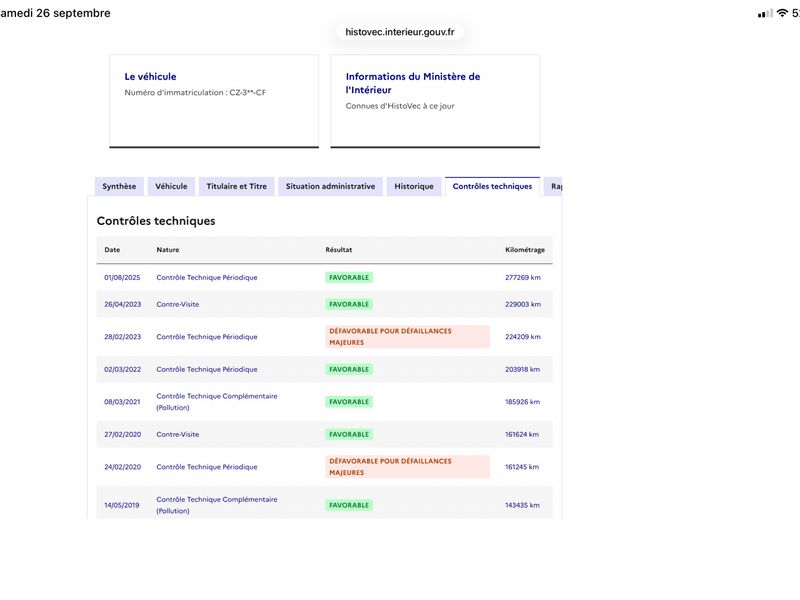Click the Contre-Visite entry dated 27/02/2020
800x600 pixels.
(x=178, y=434)
